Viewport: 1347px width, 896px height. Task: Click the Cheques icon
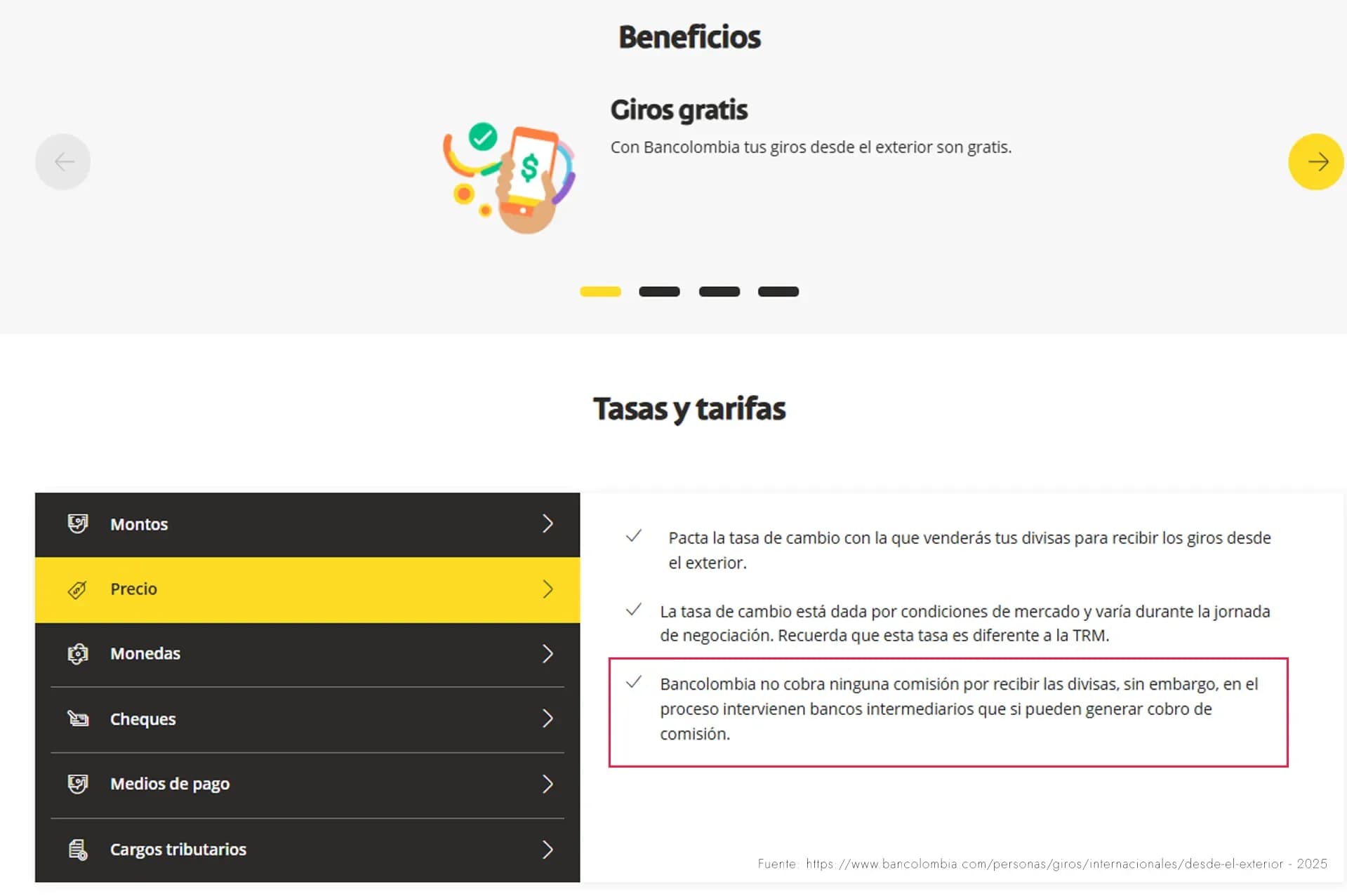tap(78, 718)
